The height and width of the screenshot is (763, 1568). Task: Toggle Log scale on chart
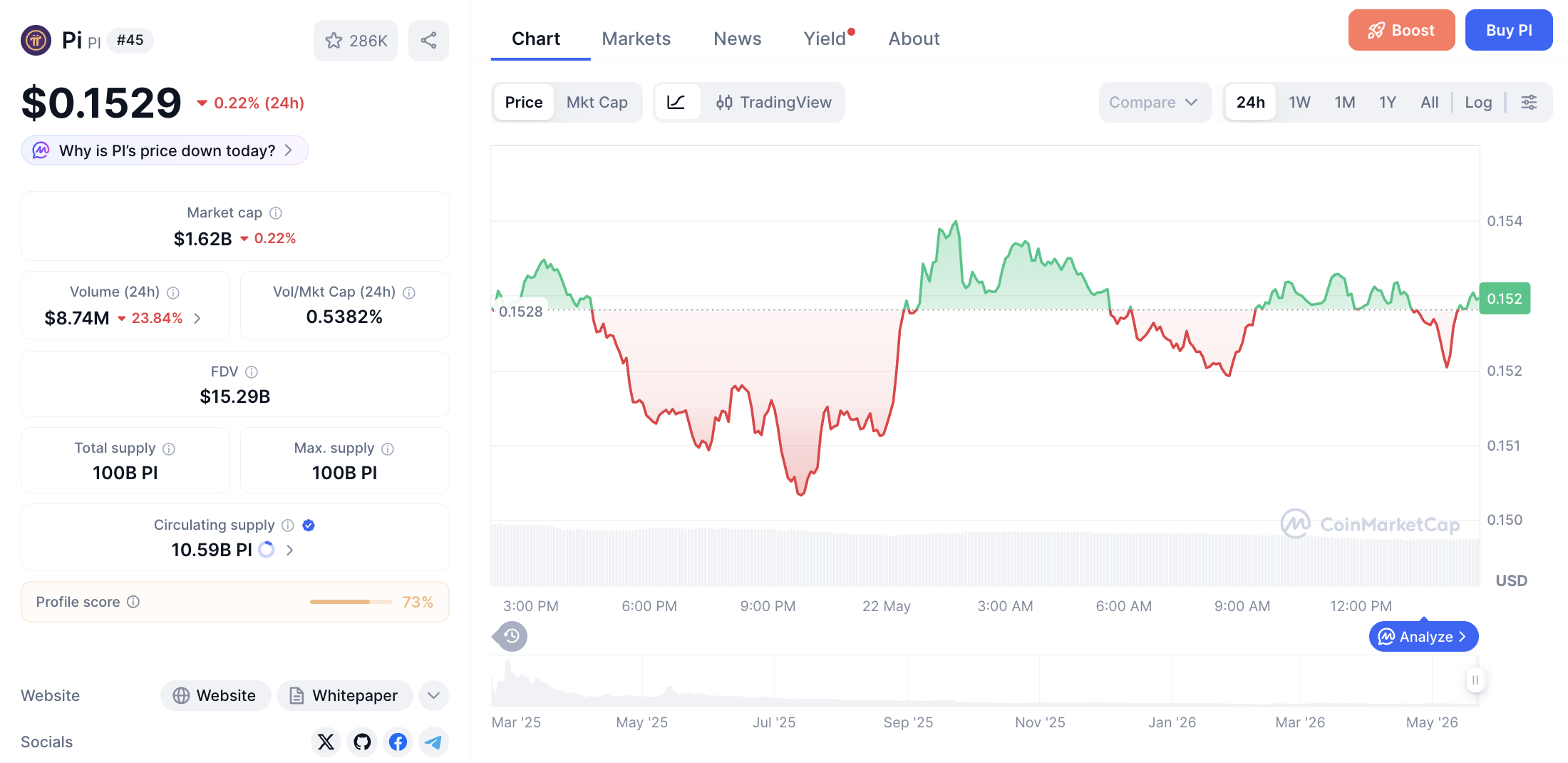[x=1478, y=103]
